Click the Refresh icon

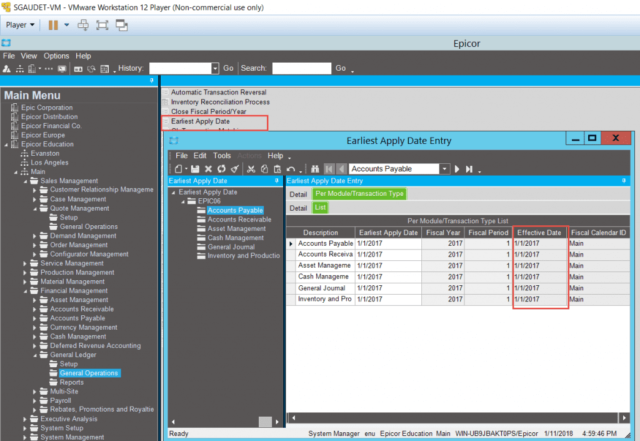[x=221, y=169]
